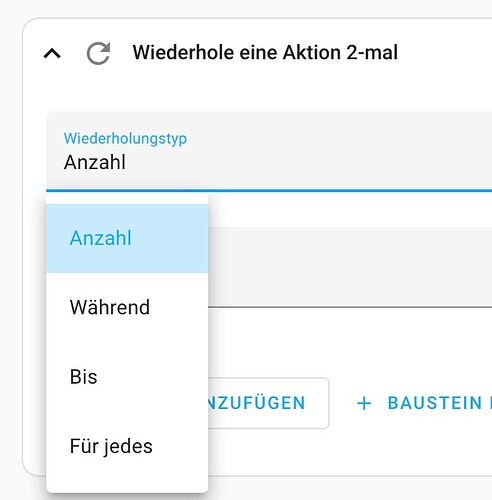The image size is (492, 500).
Task: Pick the 'Bis' repeat type option
Action: pyautogui.click(x=127, y=377)
